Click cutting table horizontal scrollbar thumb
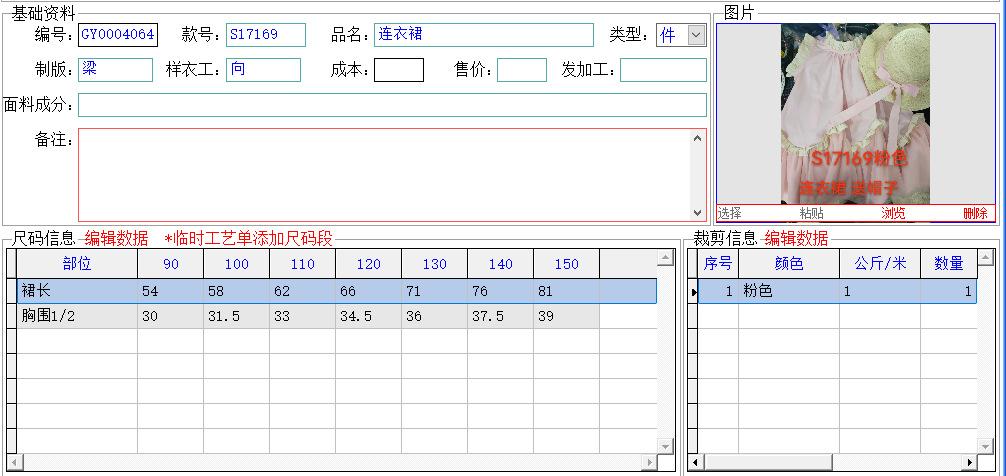 coord(767,462)
